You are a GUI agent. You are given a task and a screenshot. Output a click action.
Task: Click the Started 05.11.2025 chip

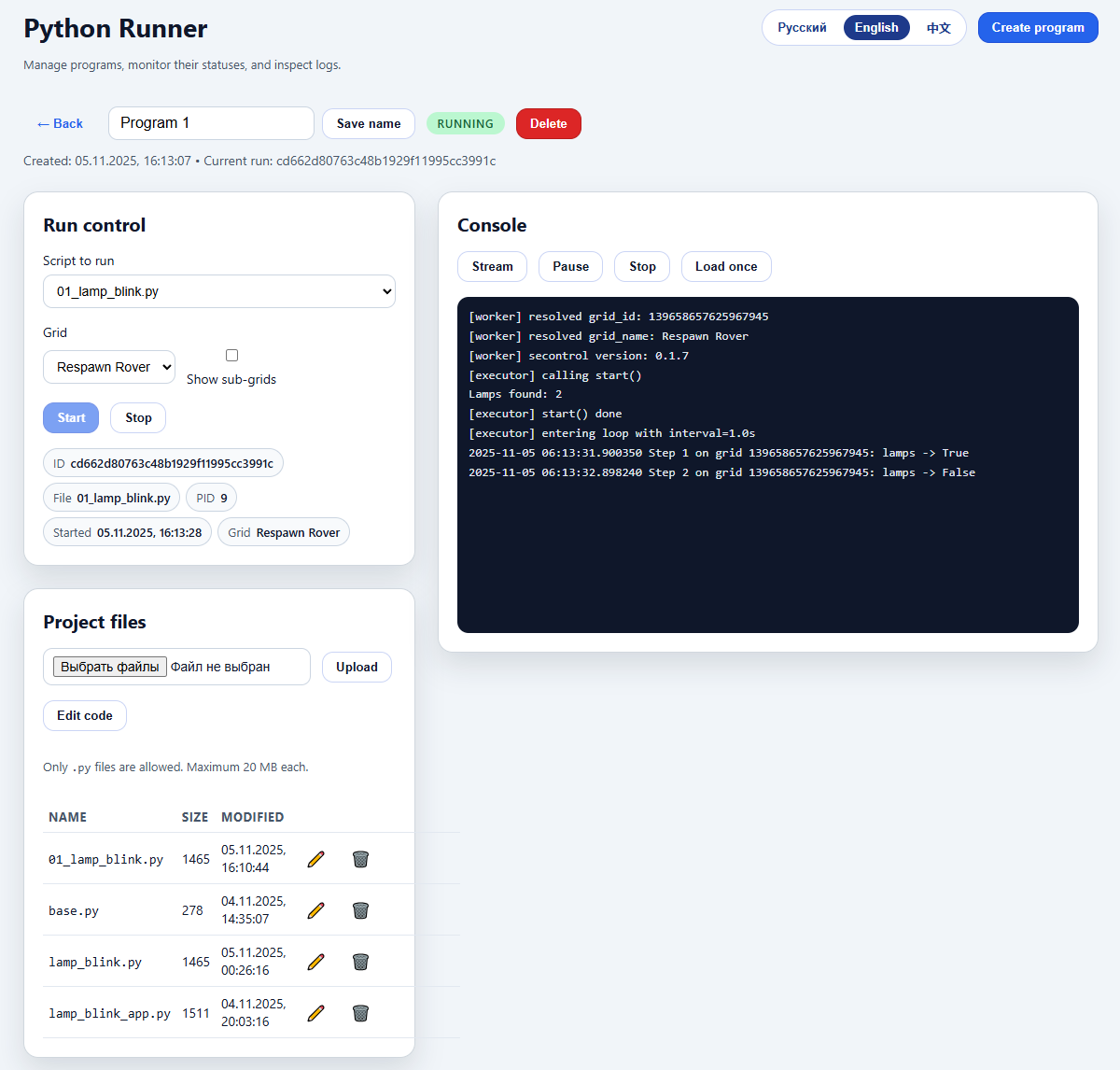pos(127,532)
